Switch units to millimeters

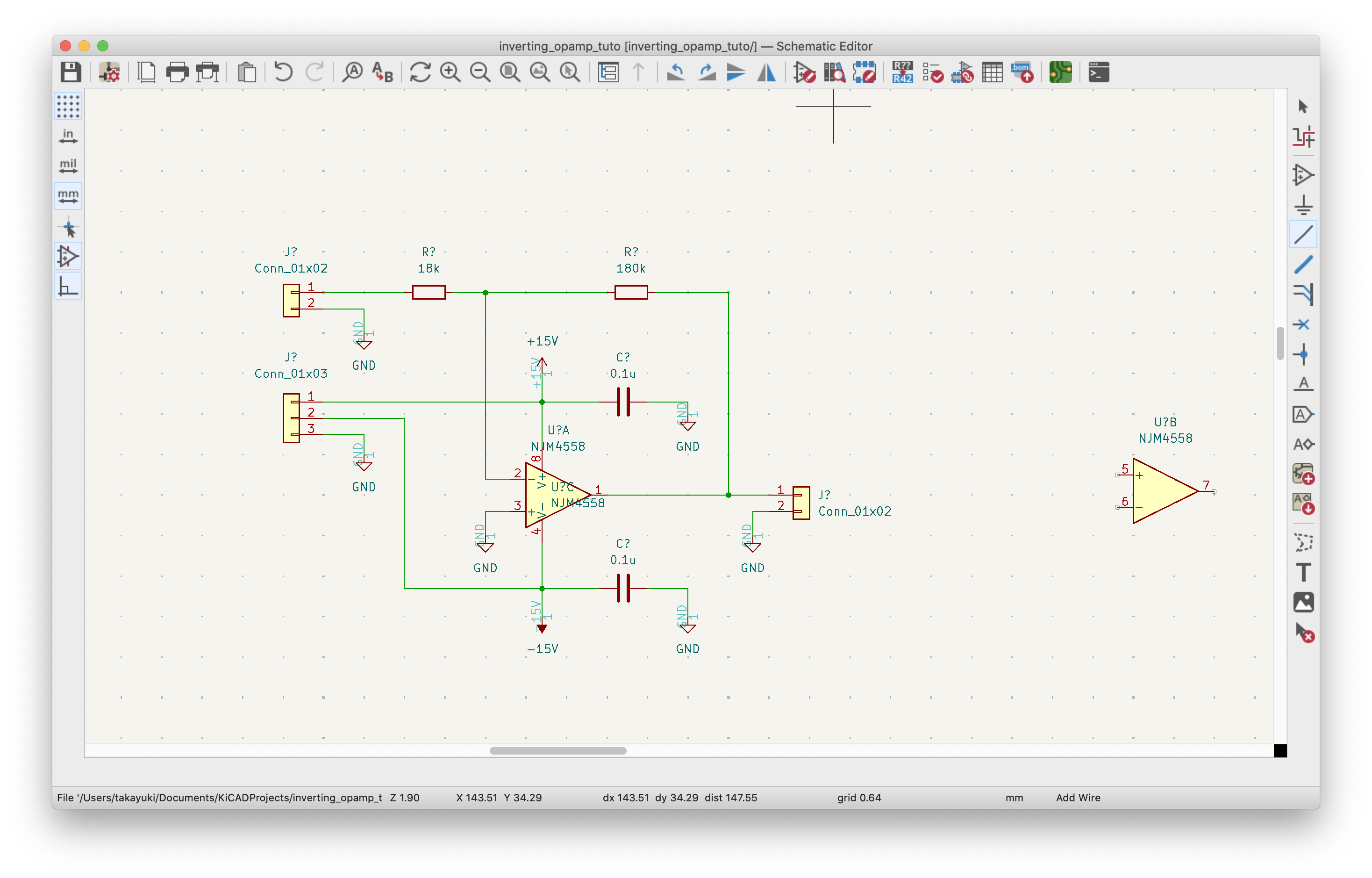click(68, 196)
